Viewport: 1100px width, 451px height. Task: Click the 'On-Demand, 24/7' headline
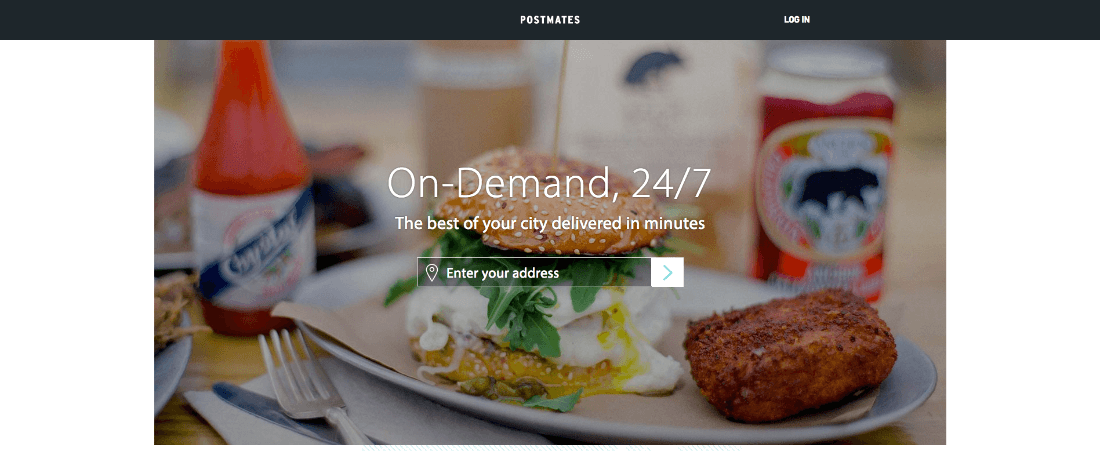[549, 184]
